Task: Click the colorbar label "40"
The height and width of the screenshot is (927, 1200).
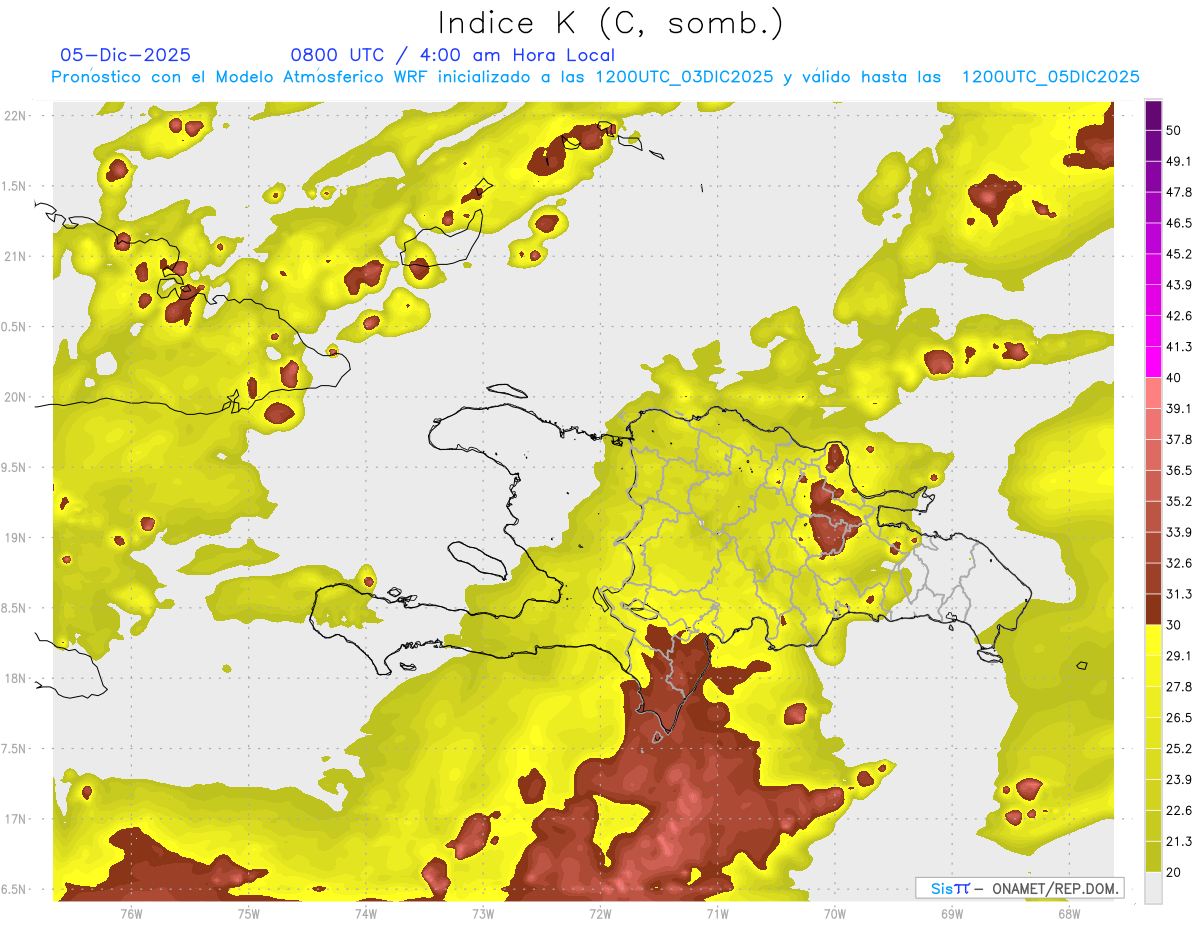Action: pos(1175,378)
